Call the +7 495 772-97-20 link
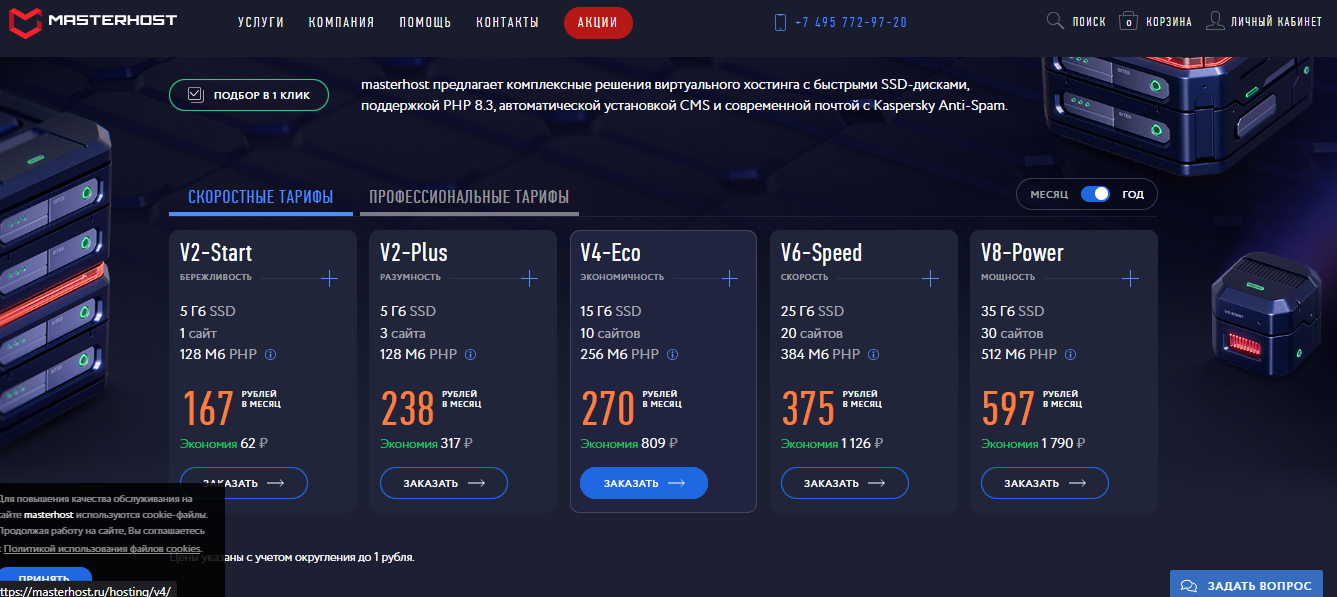The width and height of the screenshot is (1337, 597). click(851, 22)
